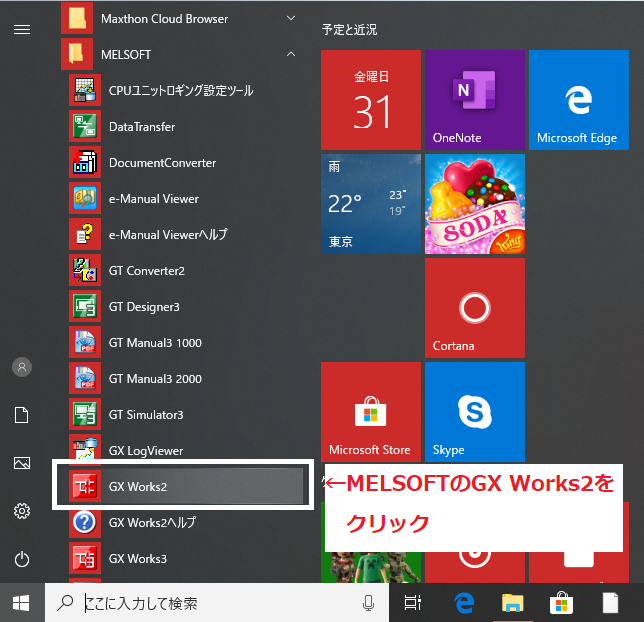Launch DataTransfer tool
This screenshot has height=622, width=644.
point(183,127)
